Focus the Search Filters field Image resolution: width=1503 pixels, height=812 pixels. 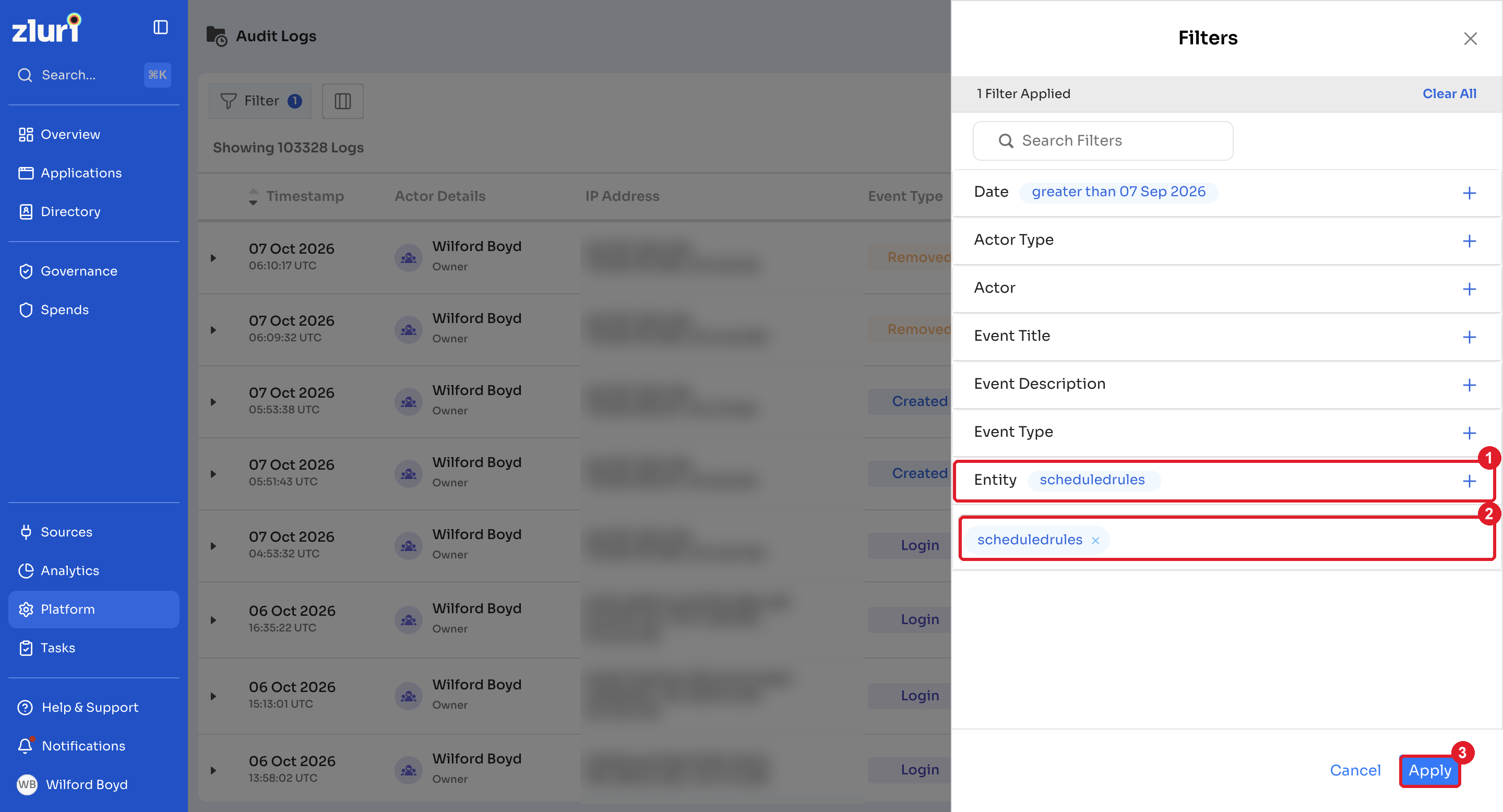point(1103,140)
